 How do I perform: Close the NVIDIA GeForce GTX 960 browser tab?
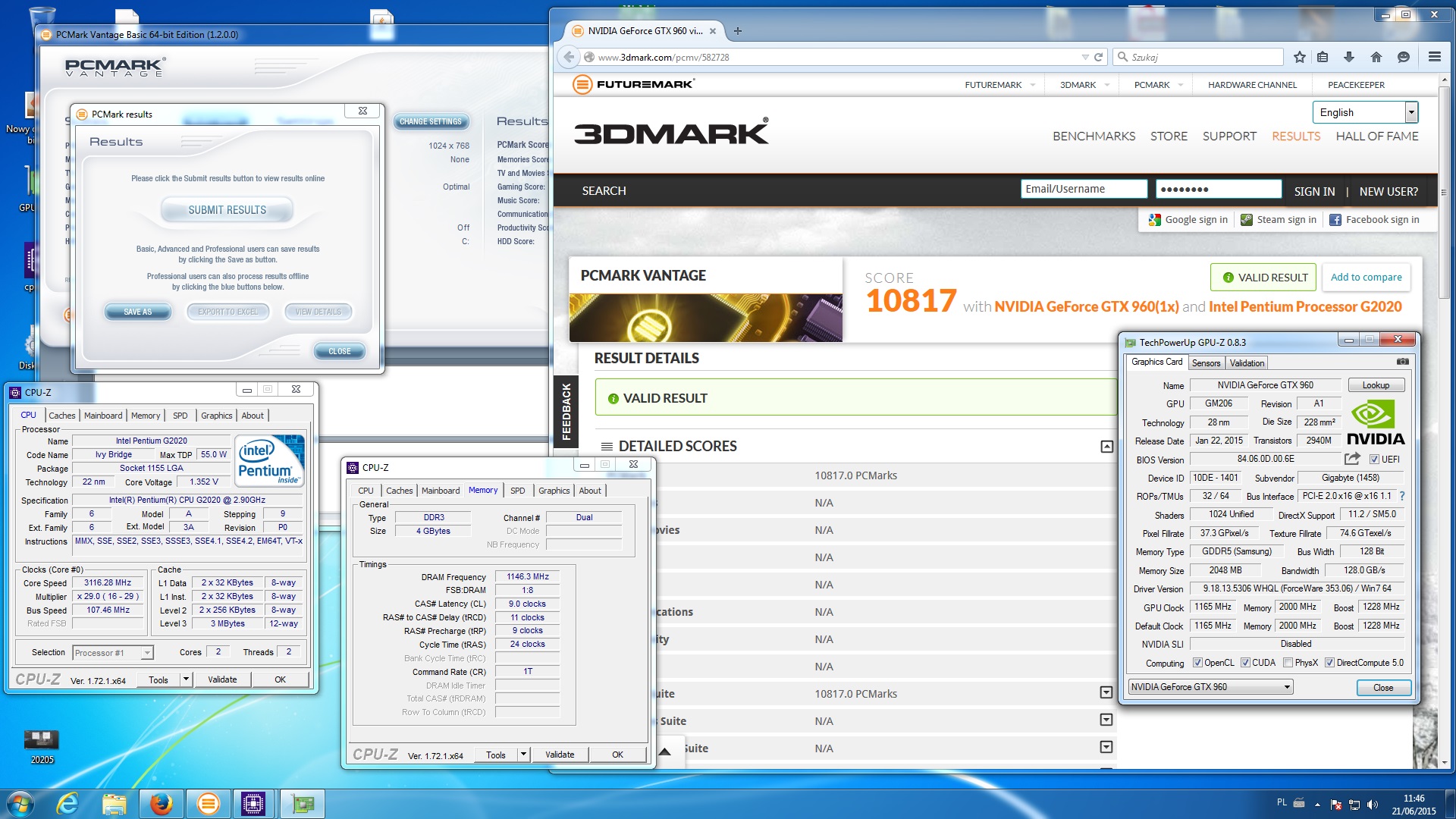pos(713,31)
